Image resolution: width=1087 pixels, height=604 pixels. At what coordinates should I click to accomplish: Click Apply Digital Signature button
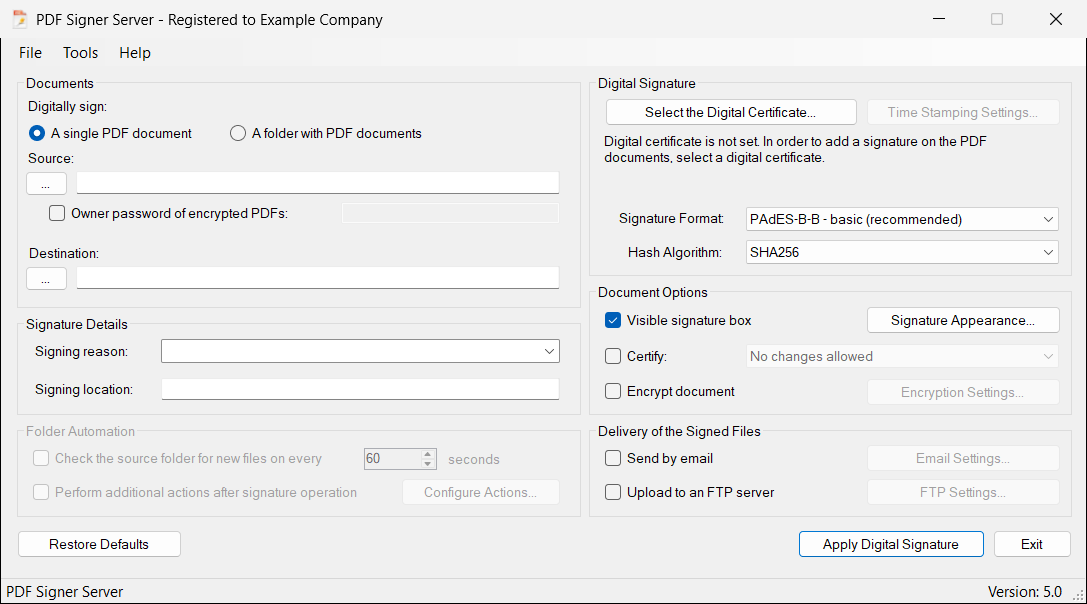(891, 544)
